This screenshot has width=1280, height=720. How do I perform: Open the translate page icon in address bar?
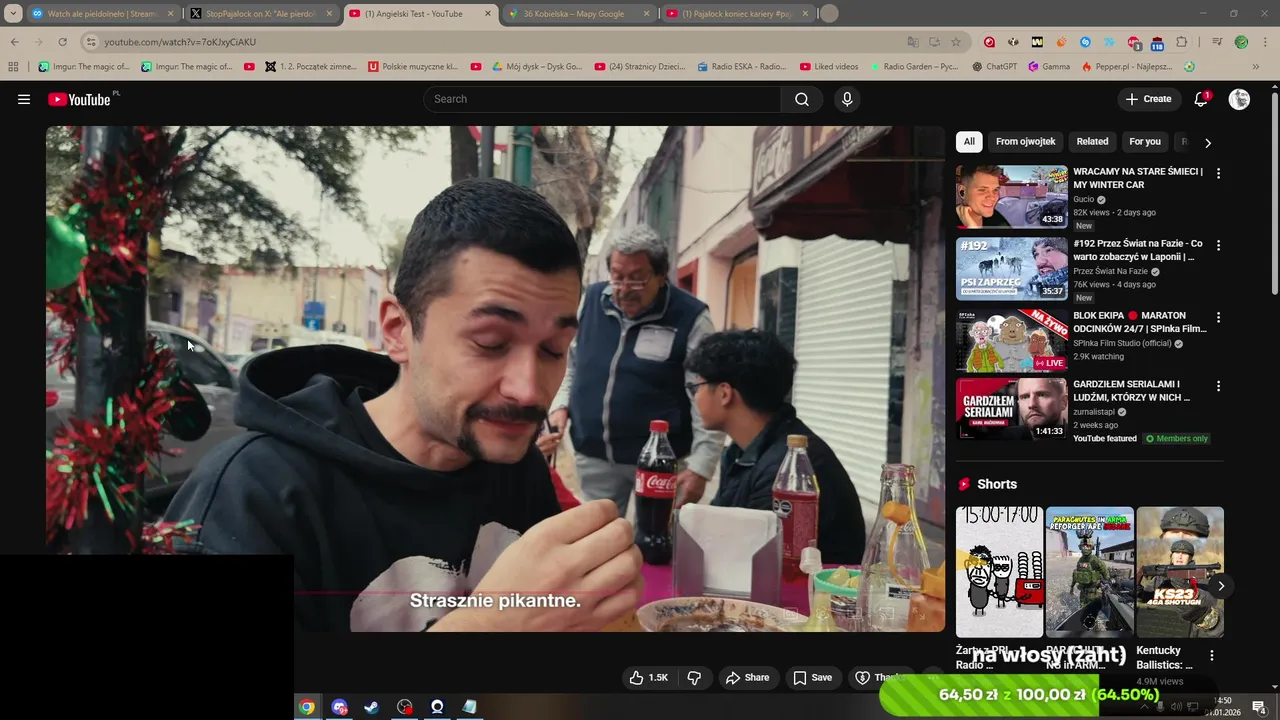coord(912,42)
